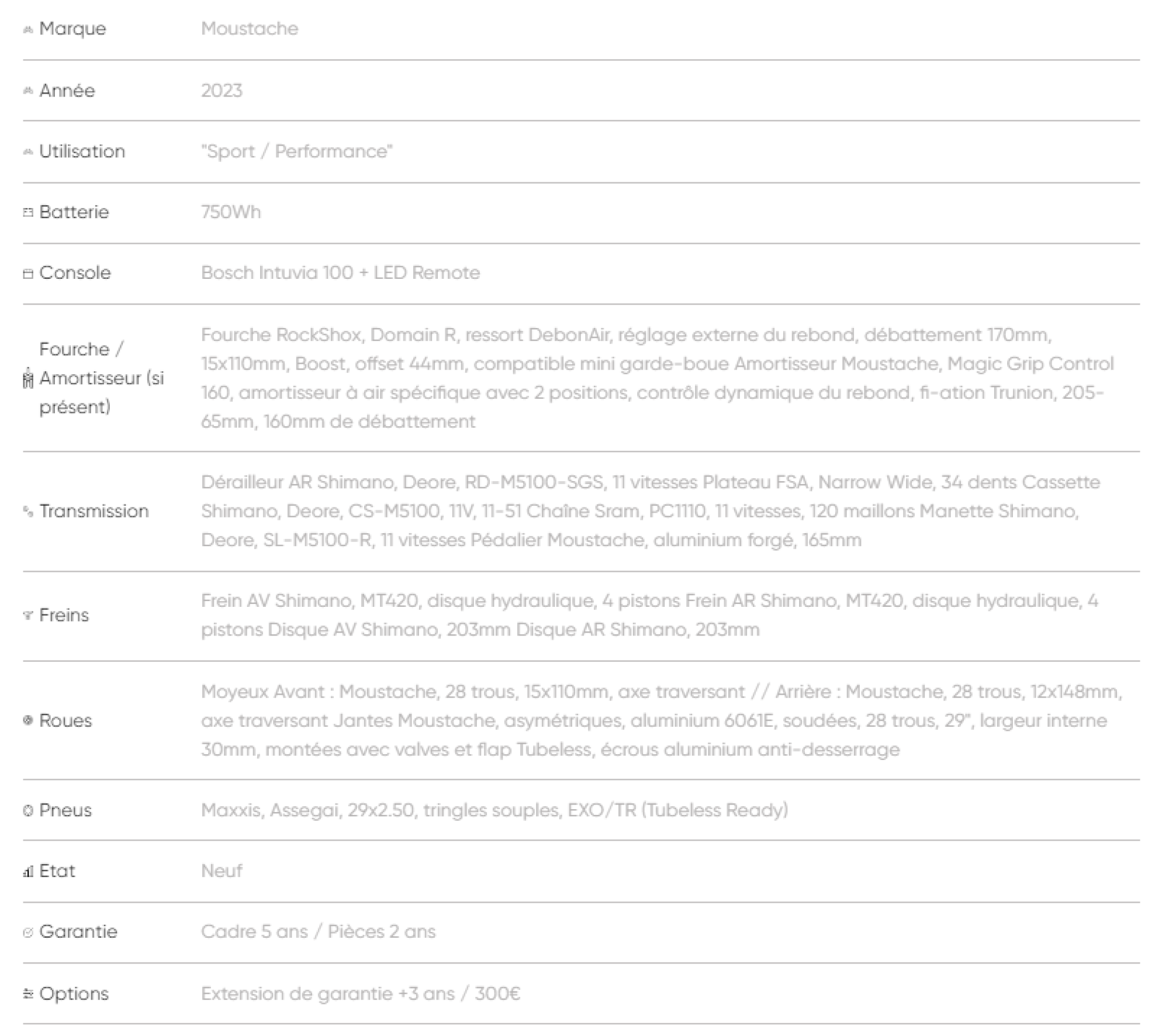
Task: Click the console icon beside Console
Action: click(27, 274)
